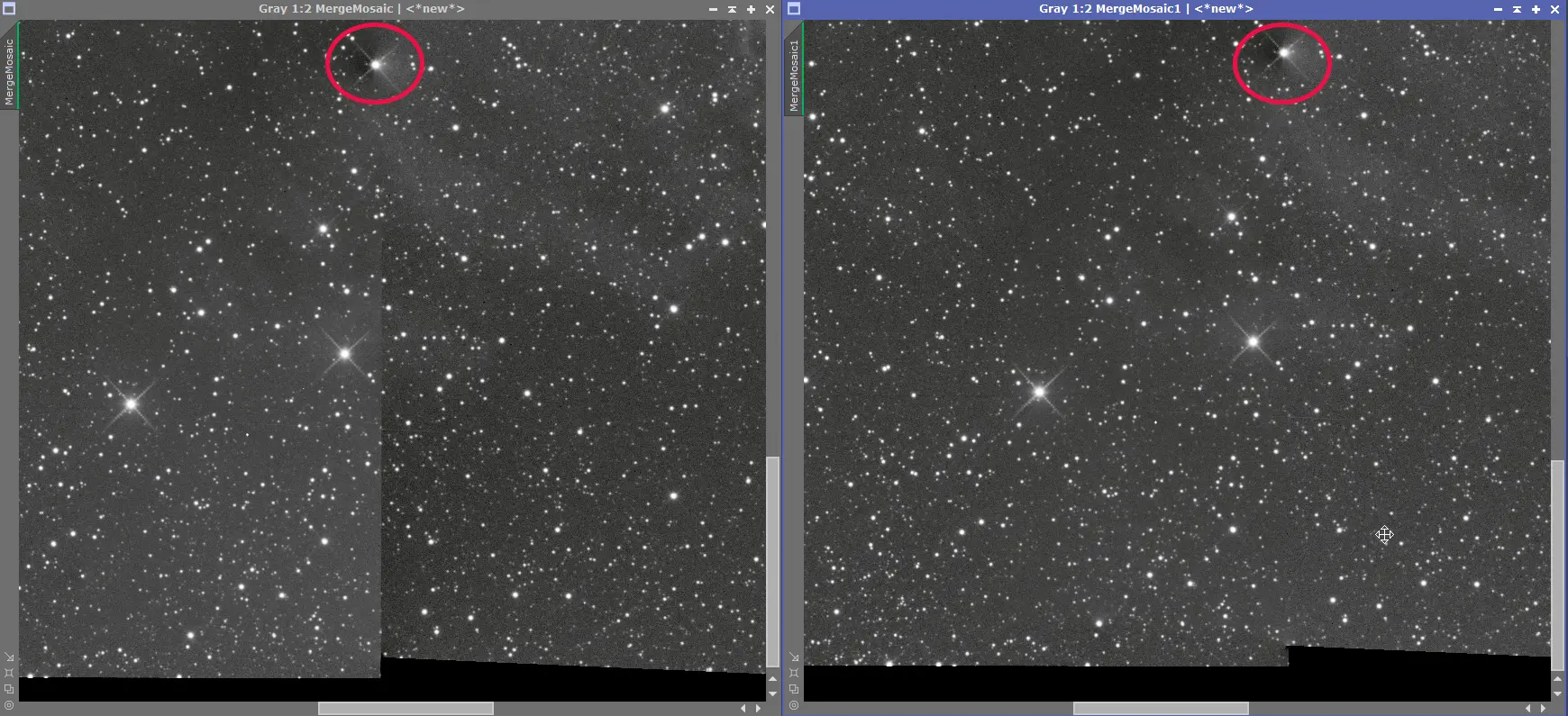Screen dimensions: 1568x716
Task: Open the window menu icon of MergeMosaic1
Action: (x=794, y=9)
